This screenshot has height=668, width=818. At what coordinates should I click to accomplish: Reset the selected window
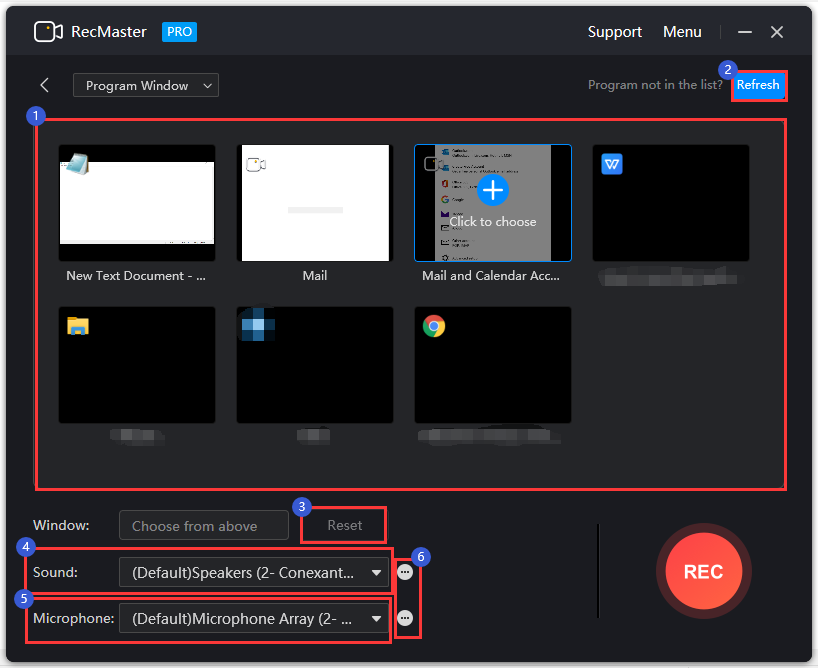pyautogui.click(x=344, y=525)
